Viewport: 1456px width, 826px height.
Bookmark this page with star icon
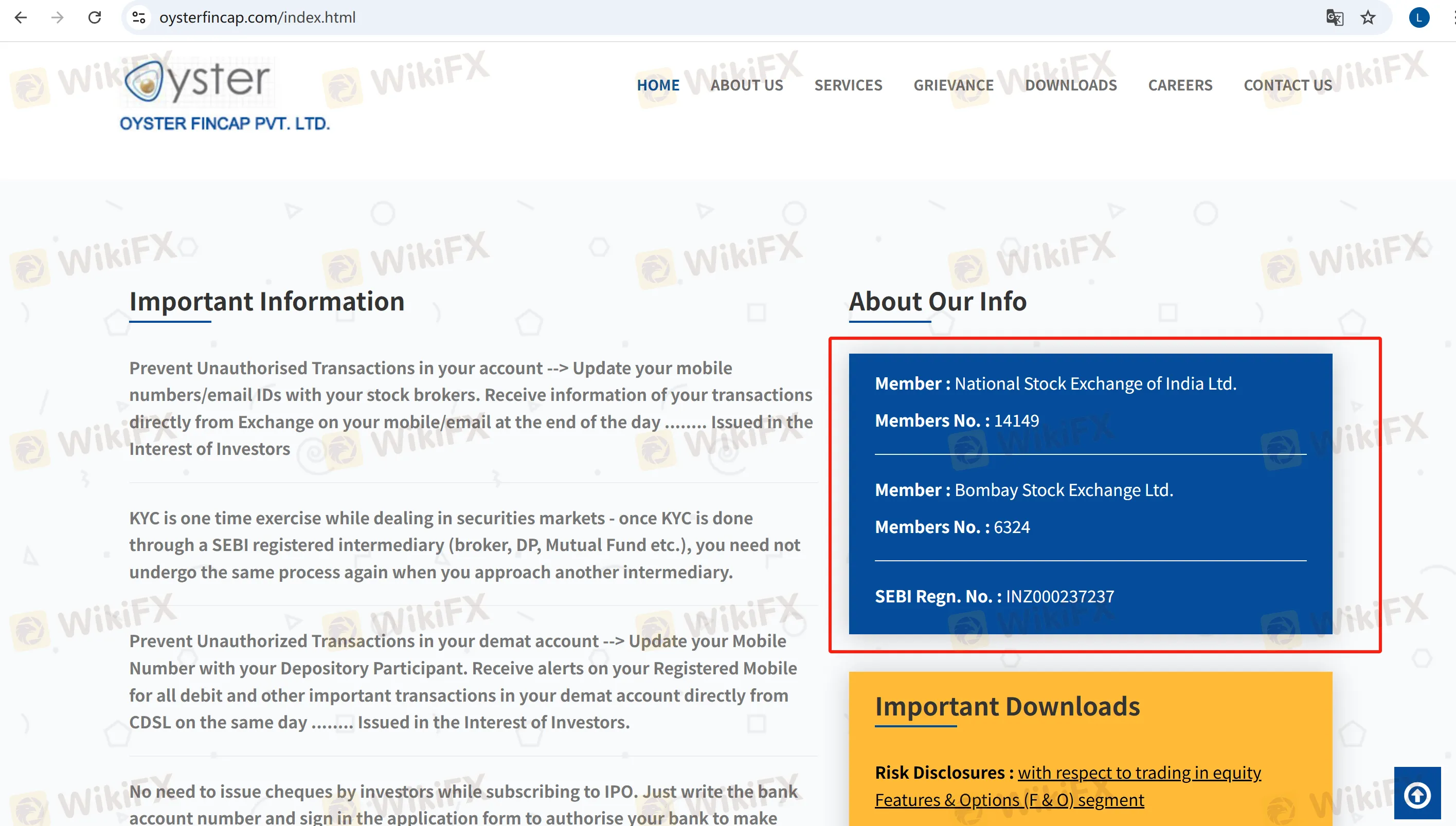tap(1368, 17)
